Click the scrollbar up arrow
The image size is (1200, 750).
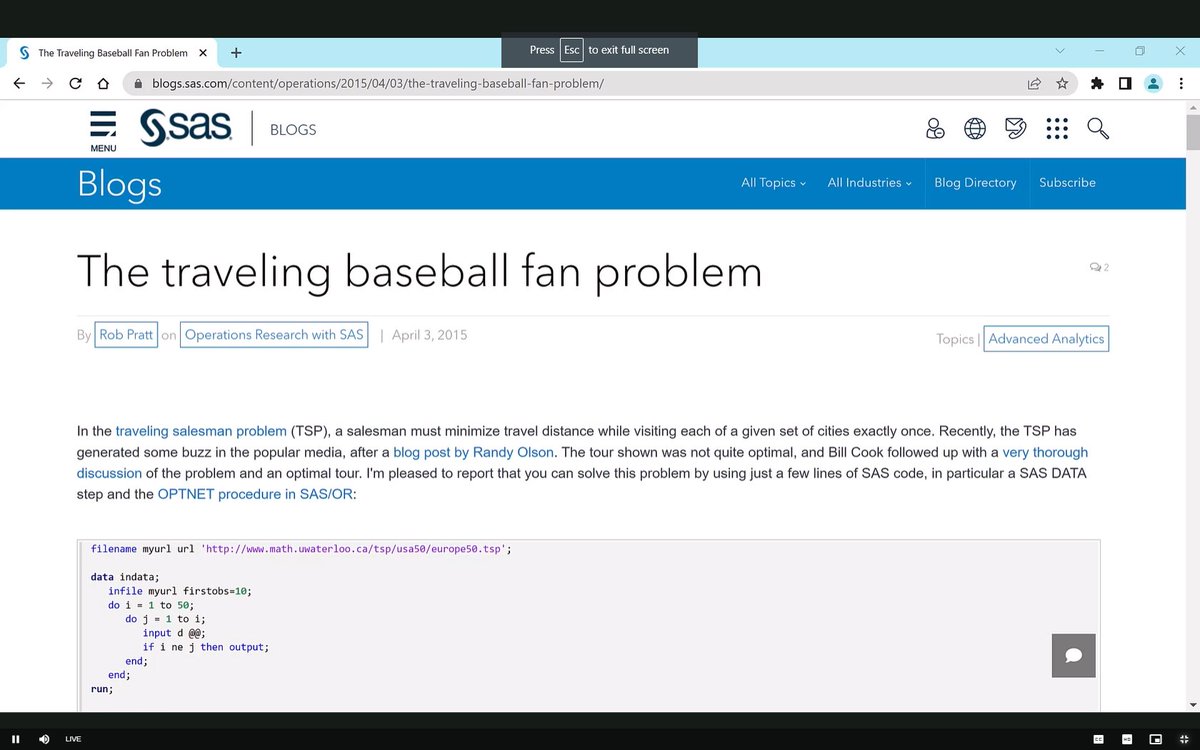[x=1191, y=106]
